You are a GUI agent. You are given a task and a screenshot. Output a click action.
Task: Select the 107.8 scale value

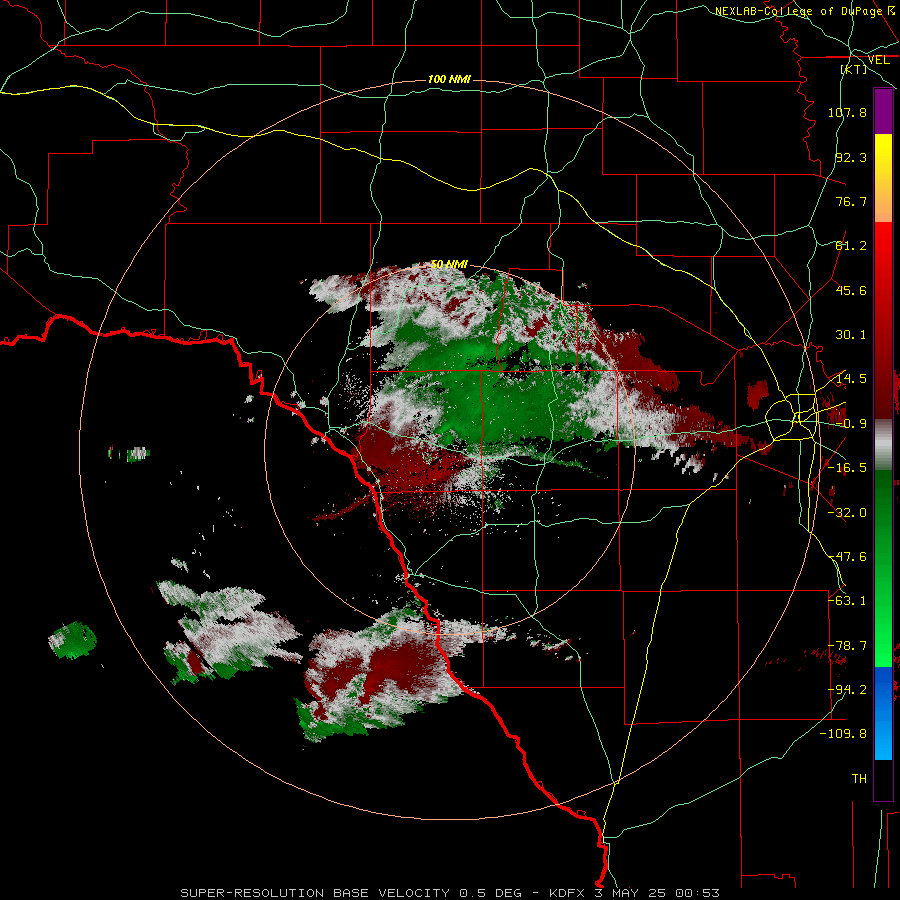[x=847, y=112]
